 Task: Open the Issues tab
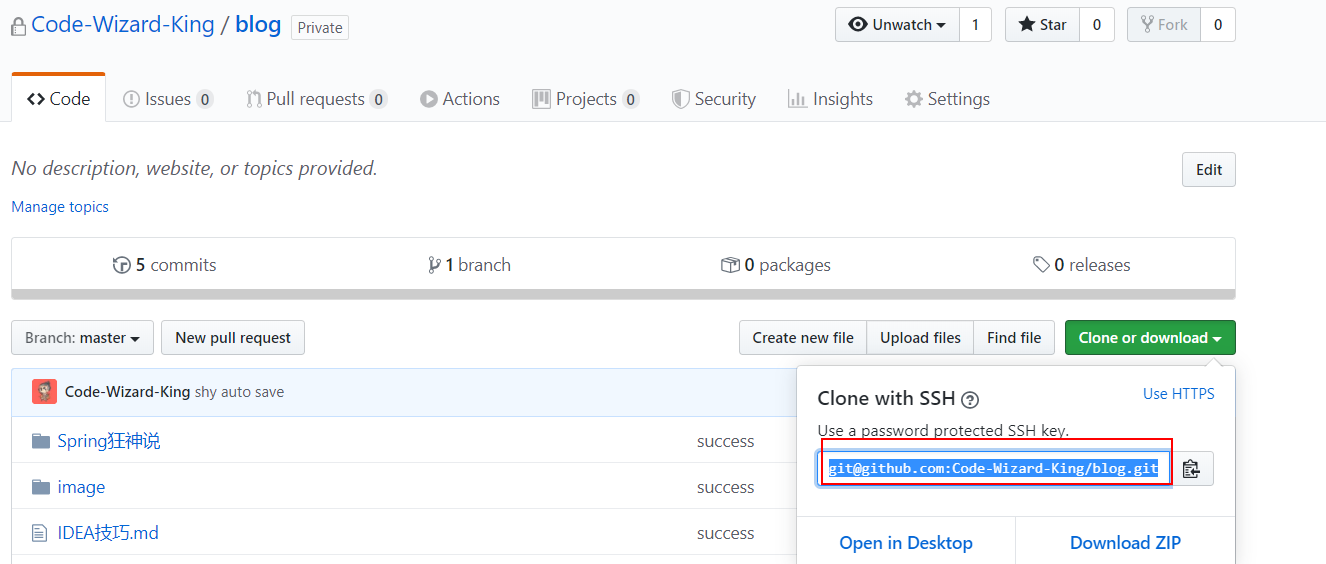168,99
